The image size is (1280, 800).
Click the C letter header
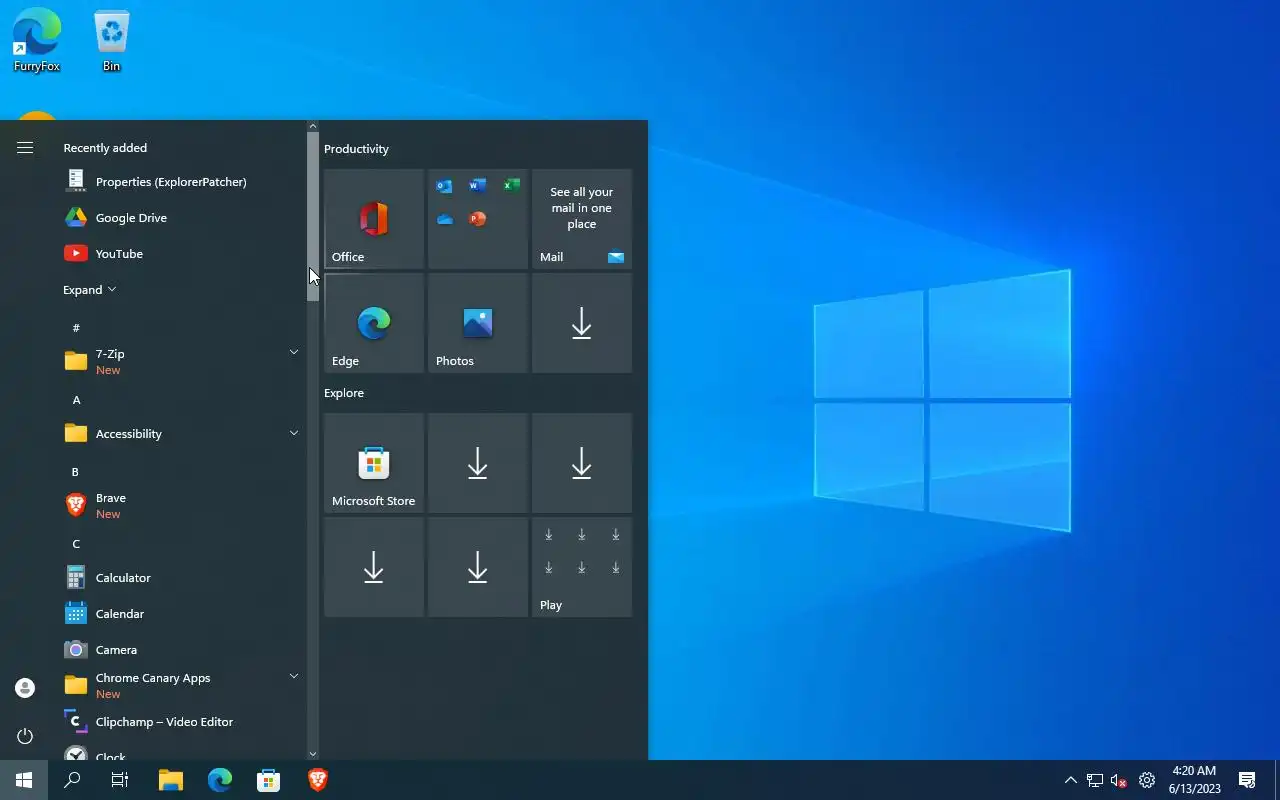pos(76,544)
